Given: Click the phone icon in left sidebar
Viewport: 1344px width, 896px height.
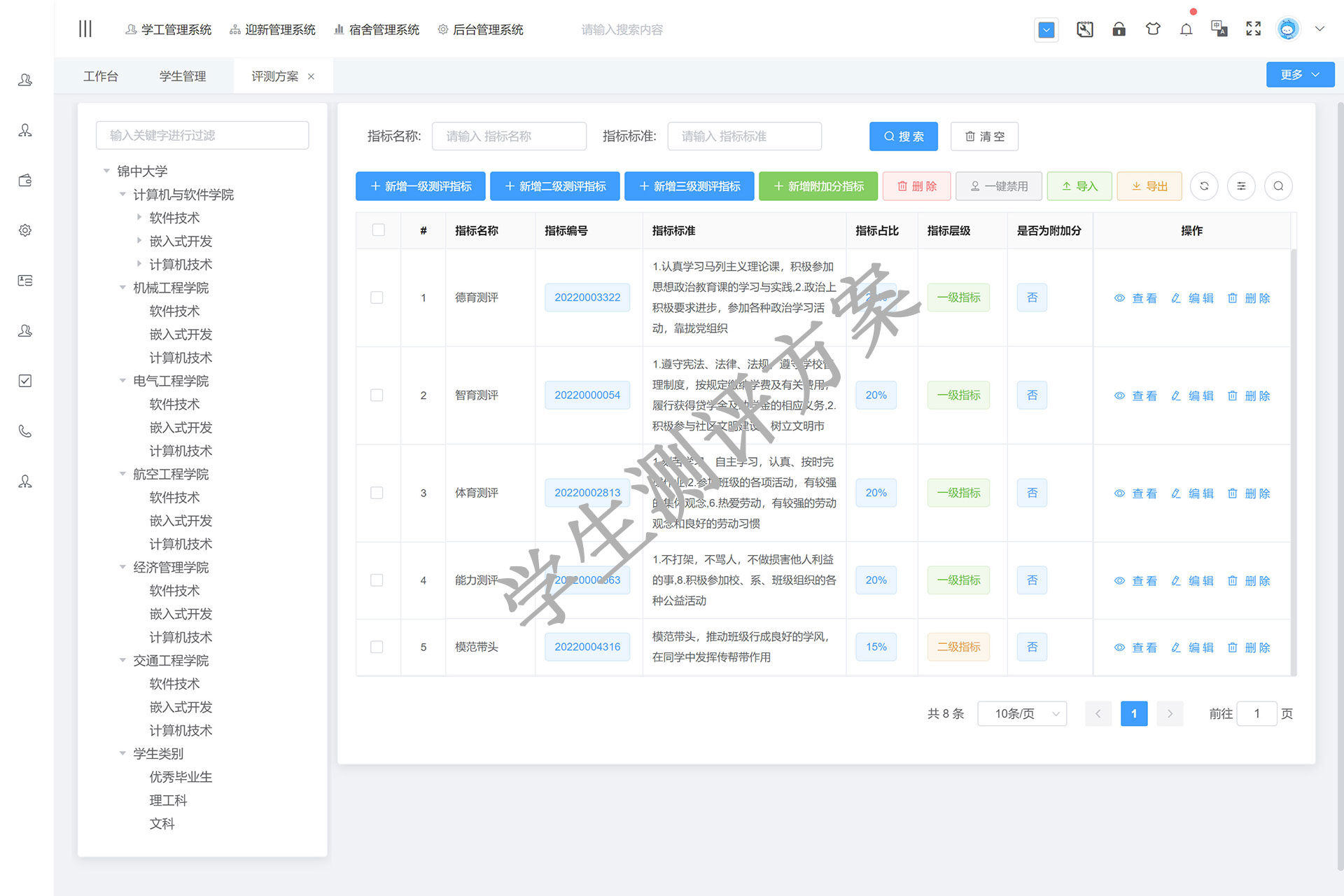Looking at the screenshot, I should [x=25, y=431].
